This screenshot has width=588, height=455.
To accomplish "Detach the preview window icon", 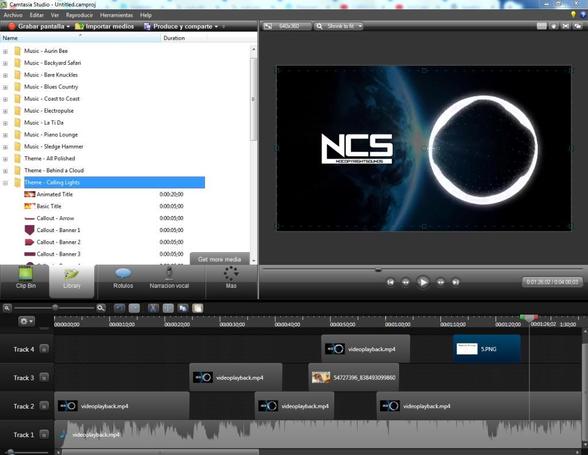I will point(578,26).
